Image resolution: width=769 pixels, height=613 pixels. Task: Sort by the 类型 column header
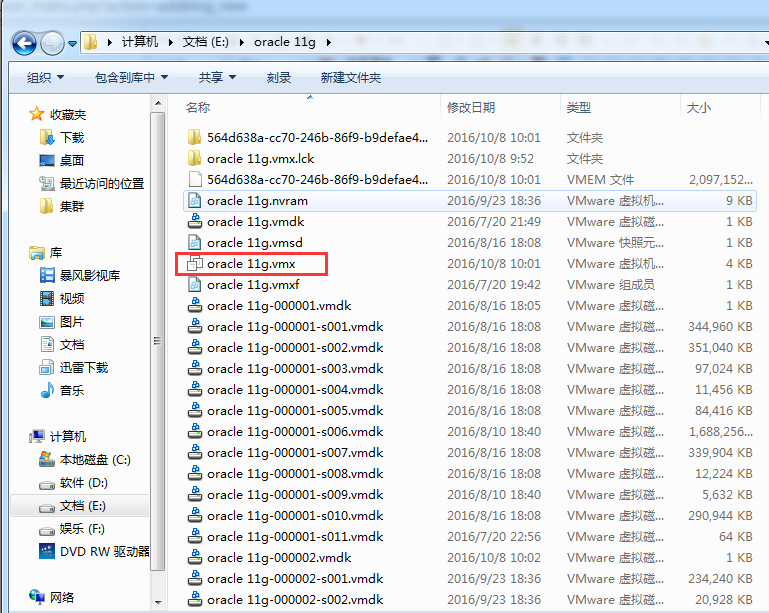579,107
